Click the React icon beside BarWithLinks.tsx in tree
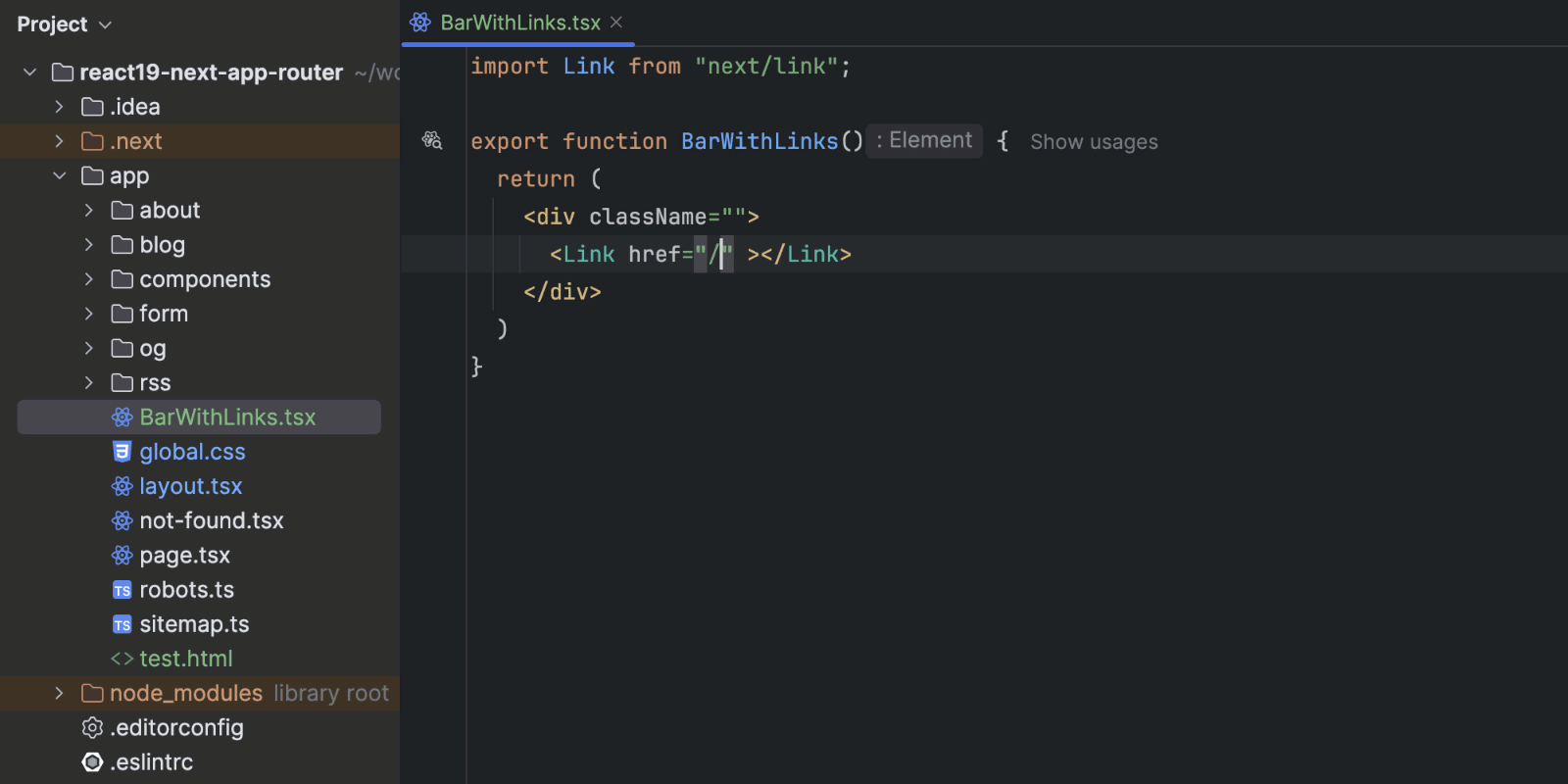The height and width of the screenshot is (784, 1568). pyautogui.click(x=122, y=417)
